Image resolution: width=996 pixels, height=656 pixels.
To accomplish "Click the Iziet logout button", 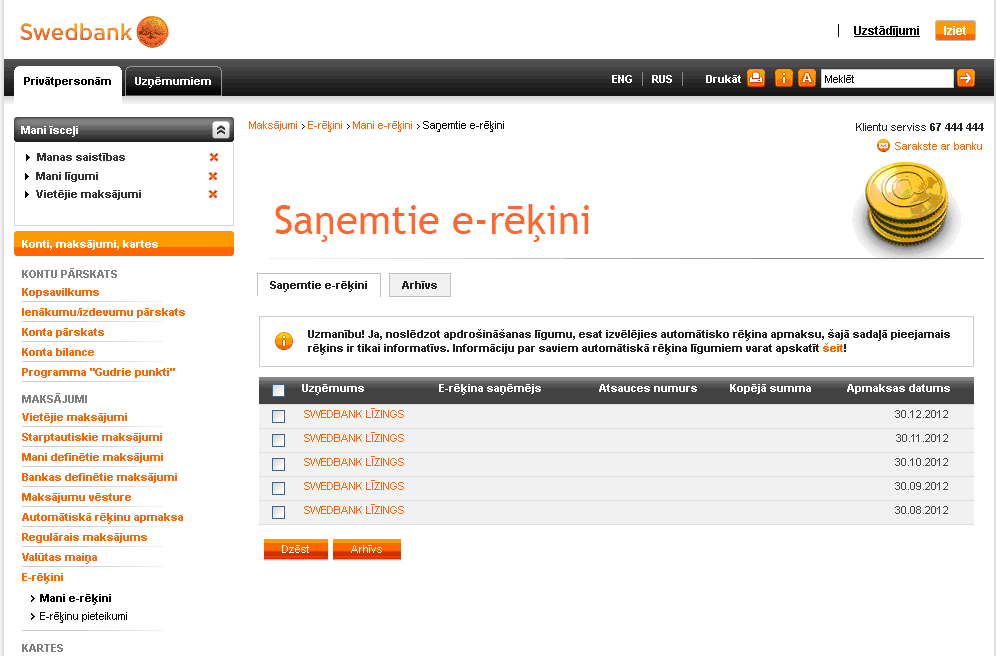I will point(955,30).
